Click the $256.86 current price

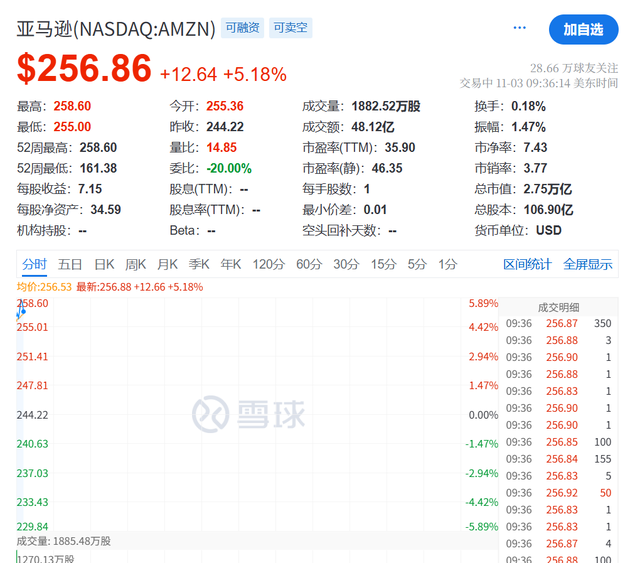coord(84,68)
